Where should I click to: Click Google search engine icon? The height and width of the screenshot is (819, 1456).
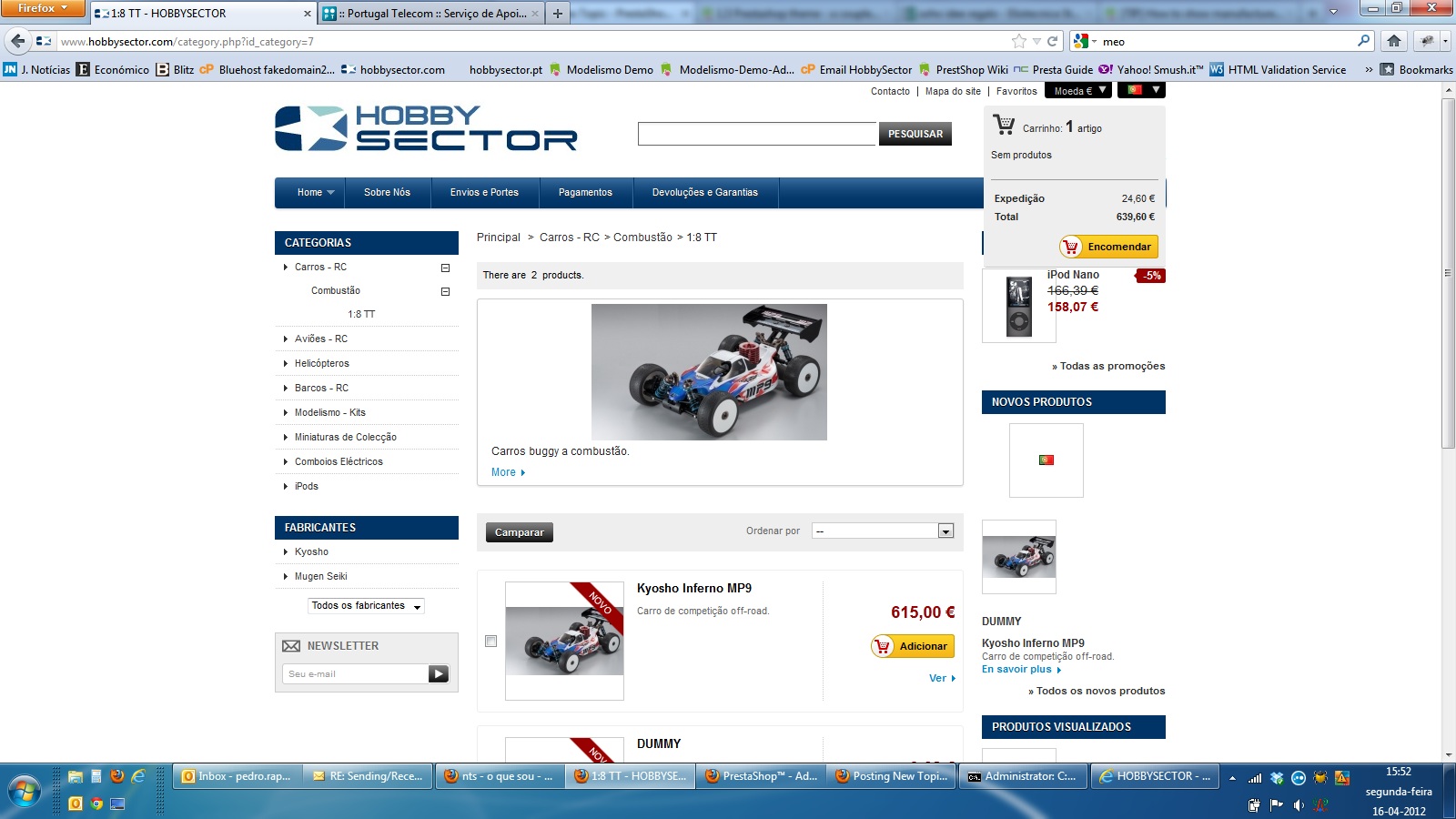pos(1081,41)
